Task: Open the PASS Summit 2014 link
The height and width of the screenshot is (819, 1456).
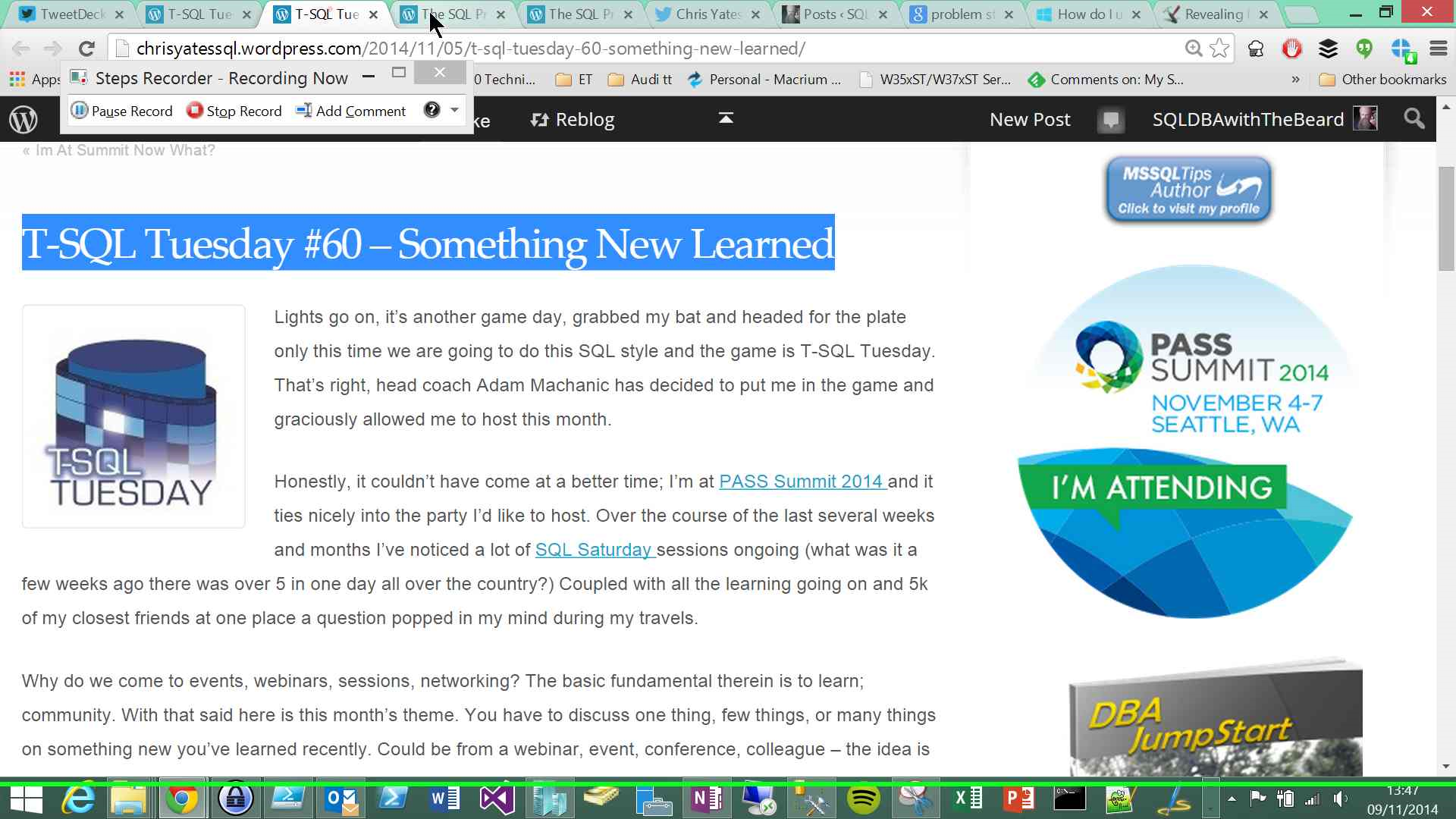Action: click(802, 482)
